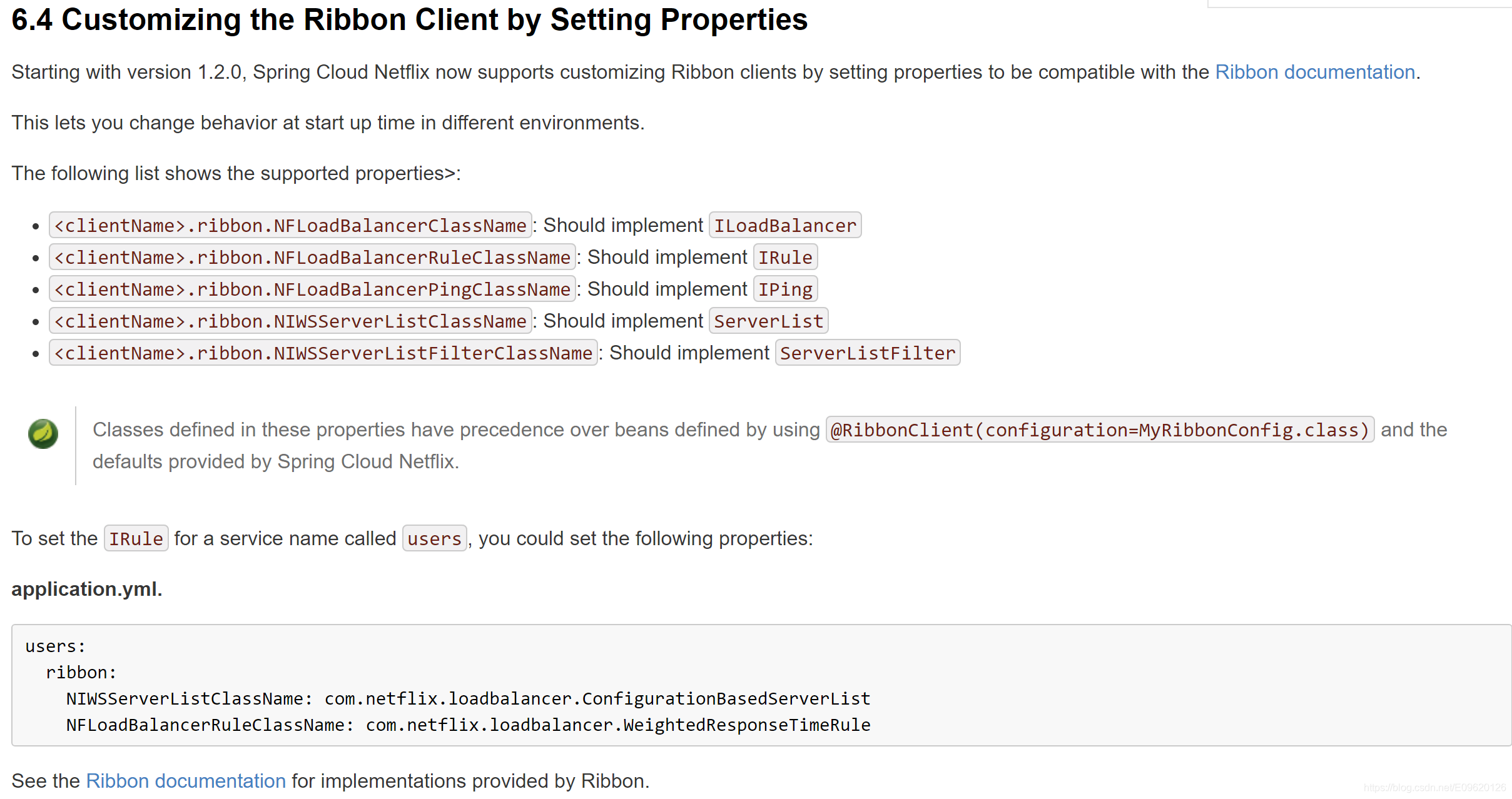Click the @RibbonClient(configuration=MyRibbonConfig.class) code

[x=1100, y=430]
